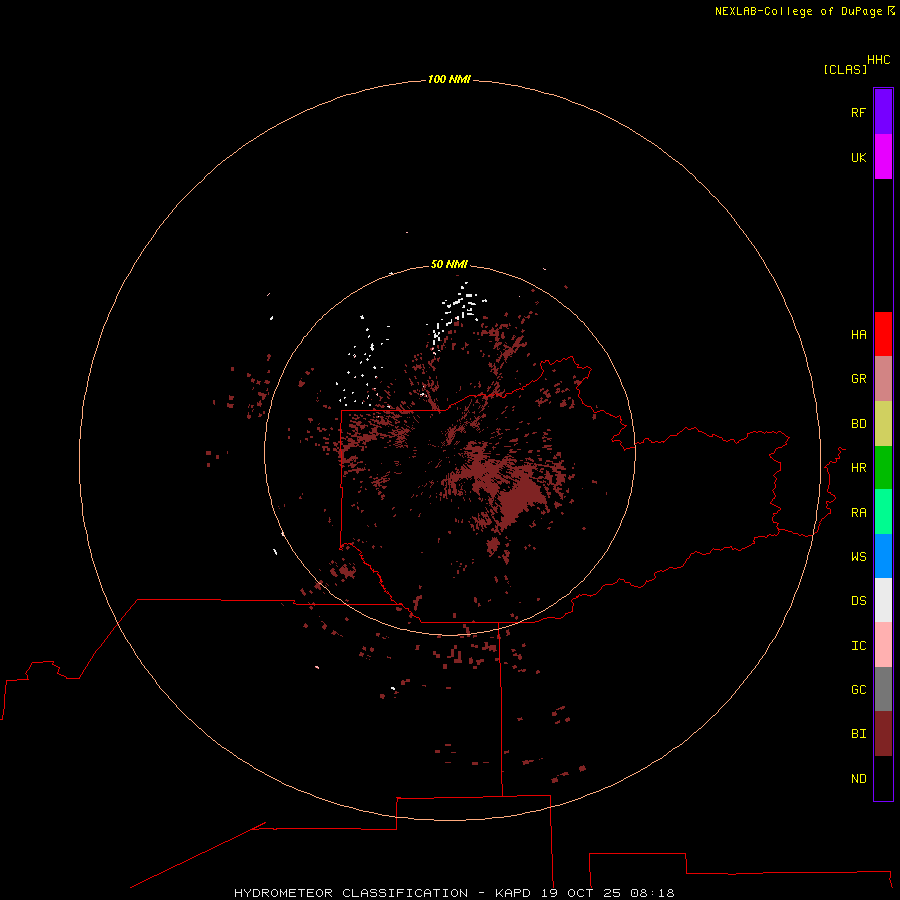This screenshot has width=900, height=900.
Task: Click the RA light green swatch
Action: (x=883, y=512)
